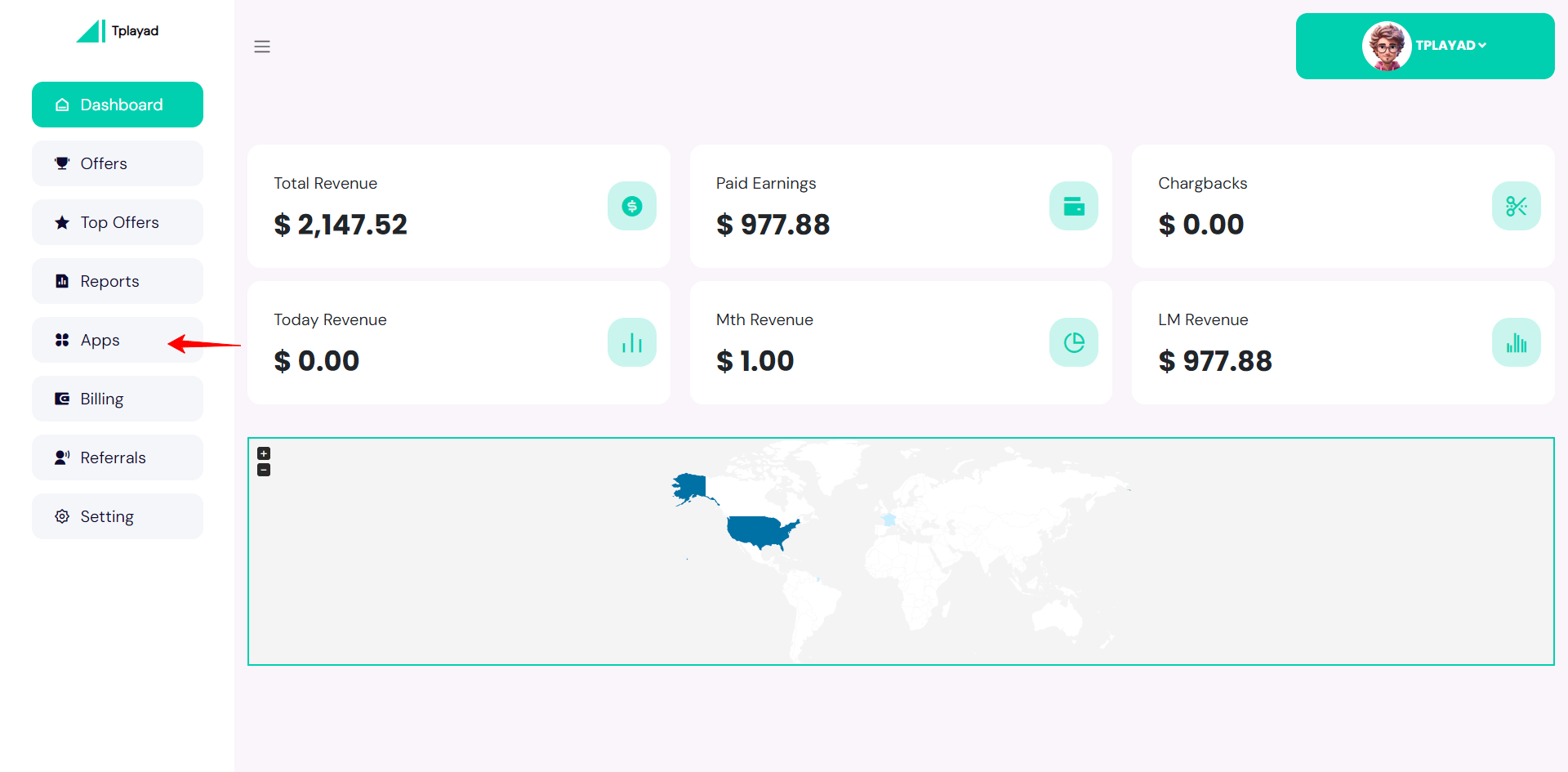Click the Total Revenue dollar icon
The width and height of the screenshot is (1568, 772).
[631, 206]
